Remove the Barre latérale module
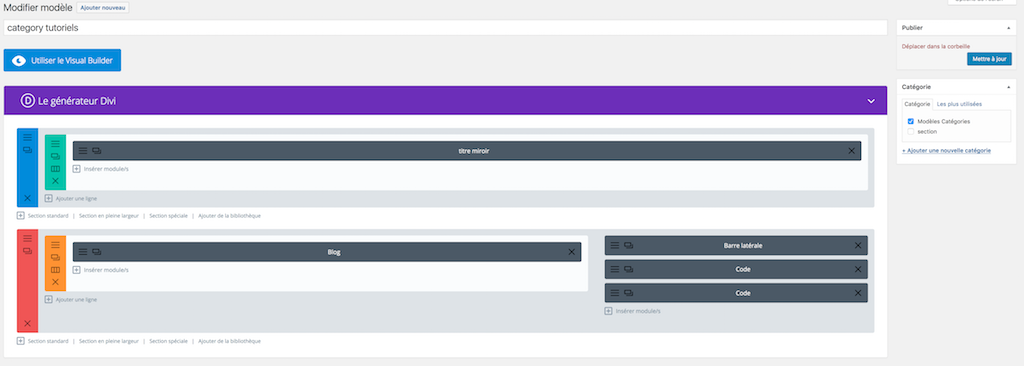 click(858, 246)
